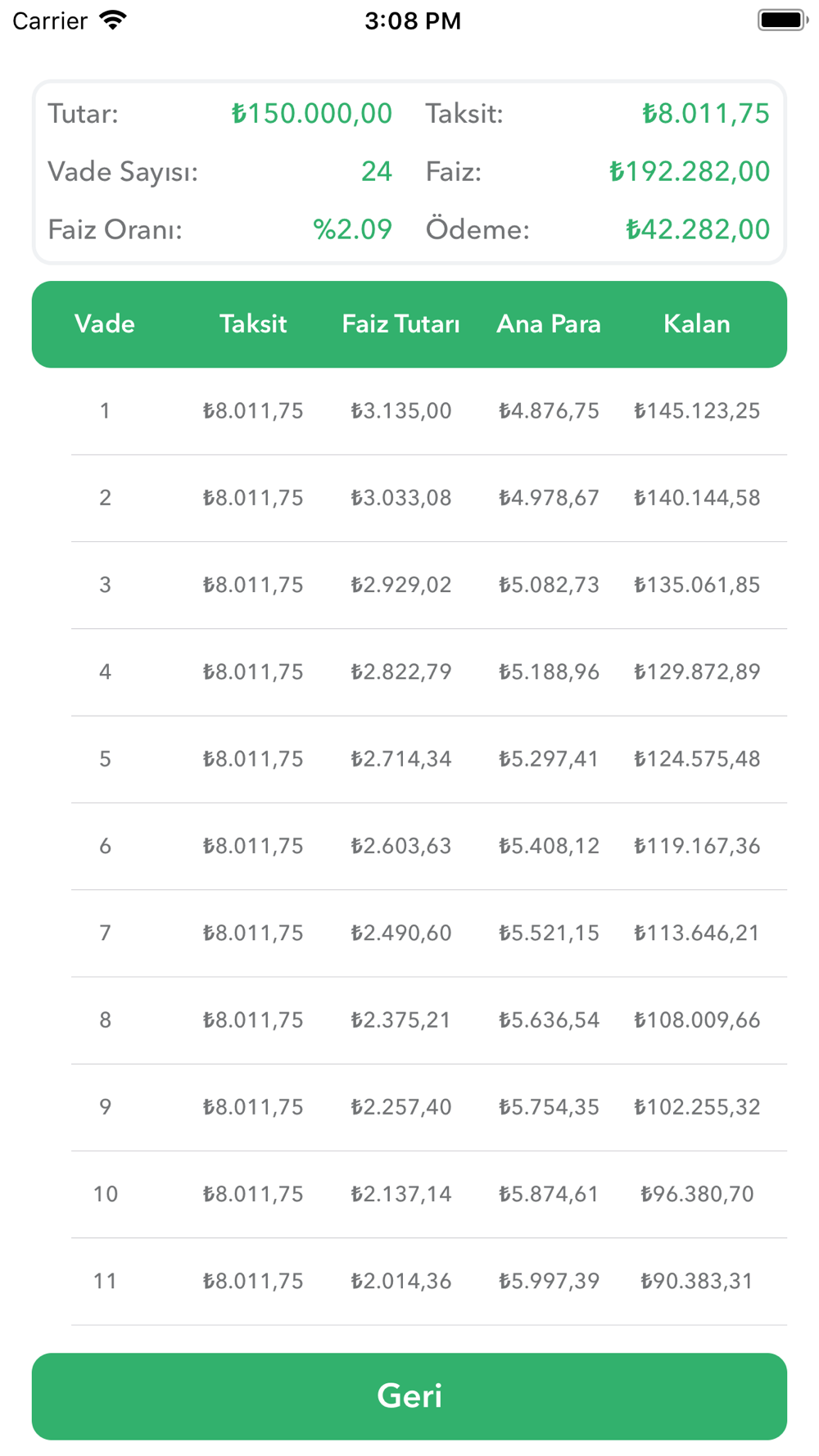819x1456 pixels.
Task: Tap remaining balance ₺96.380,70 in row 10
Action: 697,1195
